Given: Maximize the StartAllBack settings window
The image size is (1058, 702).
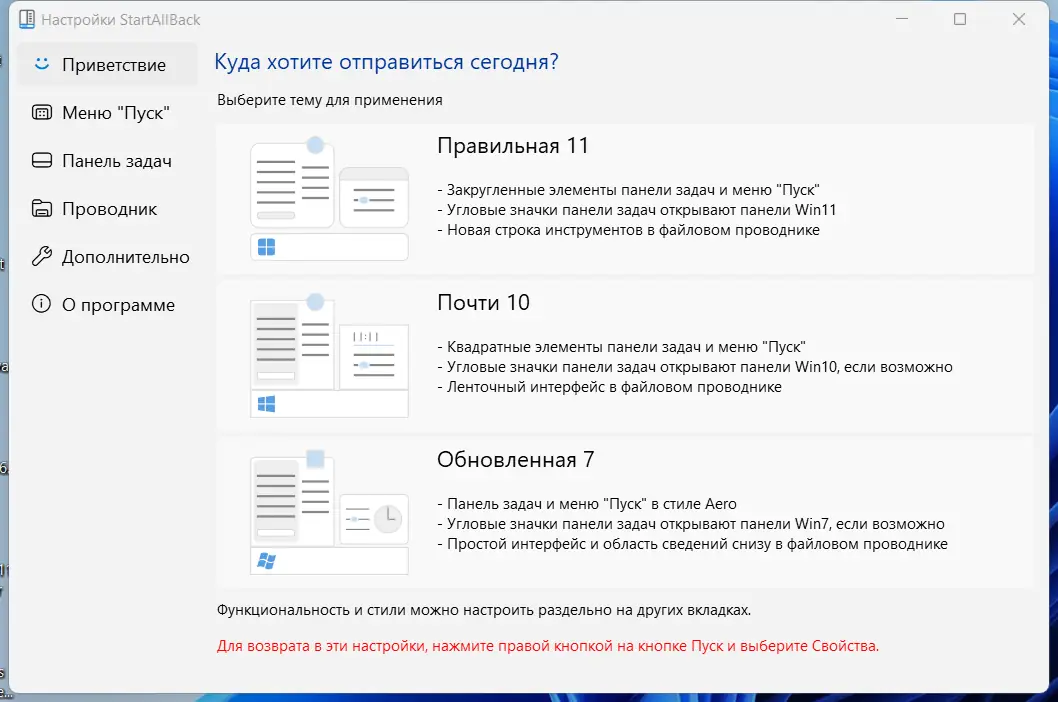Looking at the screenshot, I should [x=959, y=20].
